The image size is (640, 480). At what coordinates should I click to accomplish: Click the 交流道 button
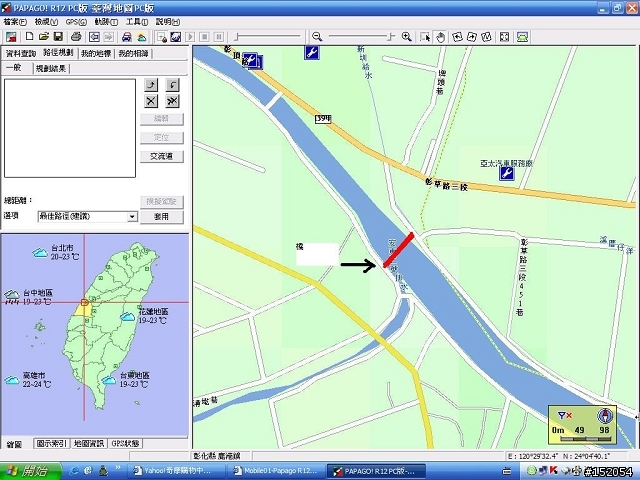point(162,156)
